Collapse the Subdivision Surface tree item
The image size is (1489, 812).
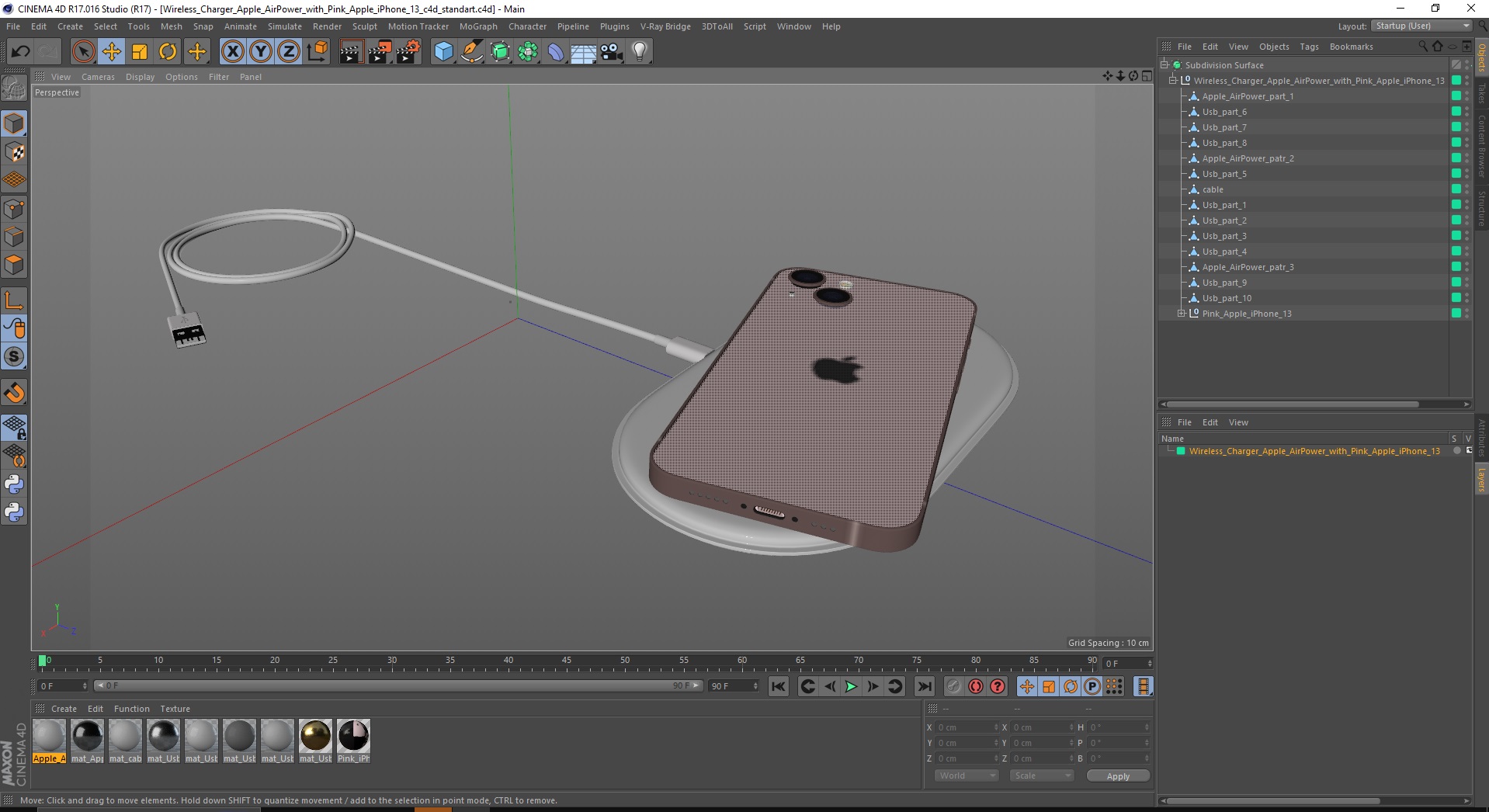coord(1164,65)
